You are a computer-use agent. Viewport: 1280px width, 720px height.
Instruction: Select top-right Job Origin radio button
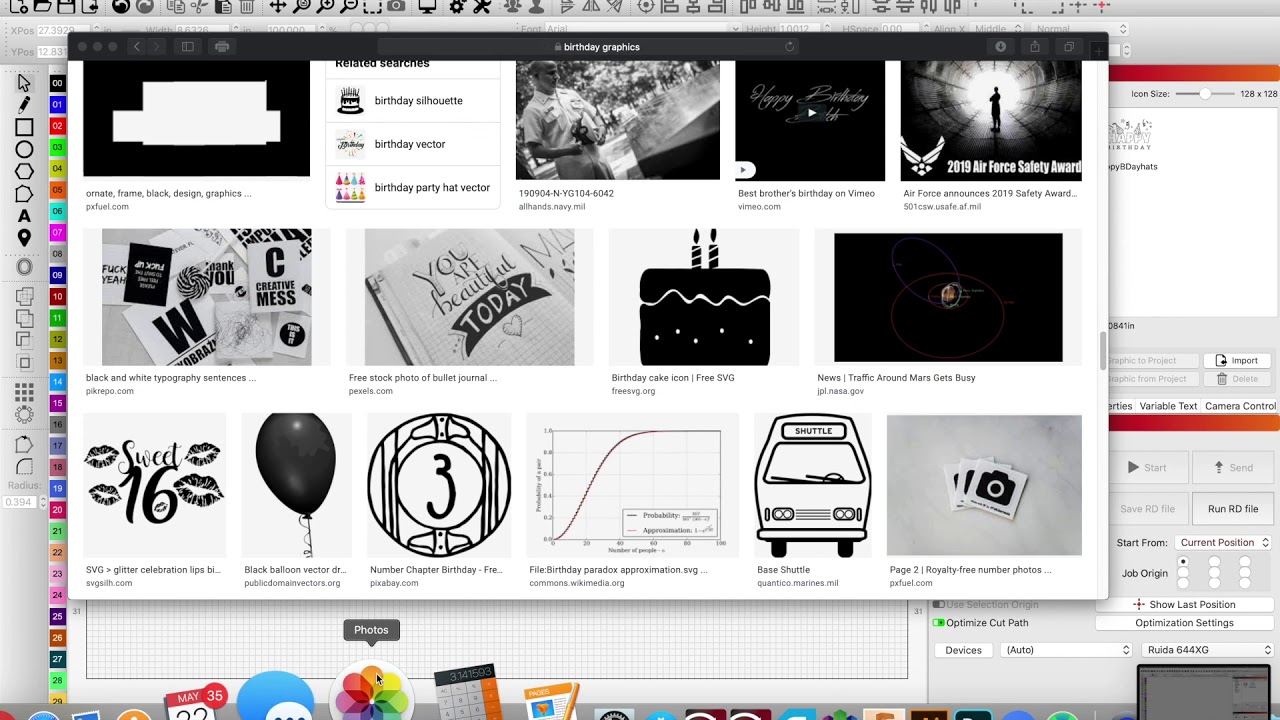coord(1245,562)
